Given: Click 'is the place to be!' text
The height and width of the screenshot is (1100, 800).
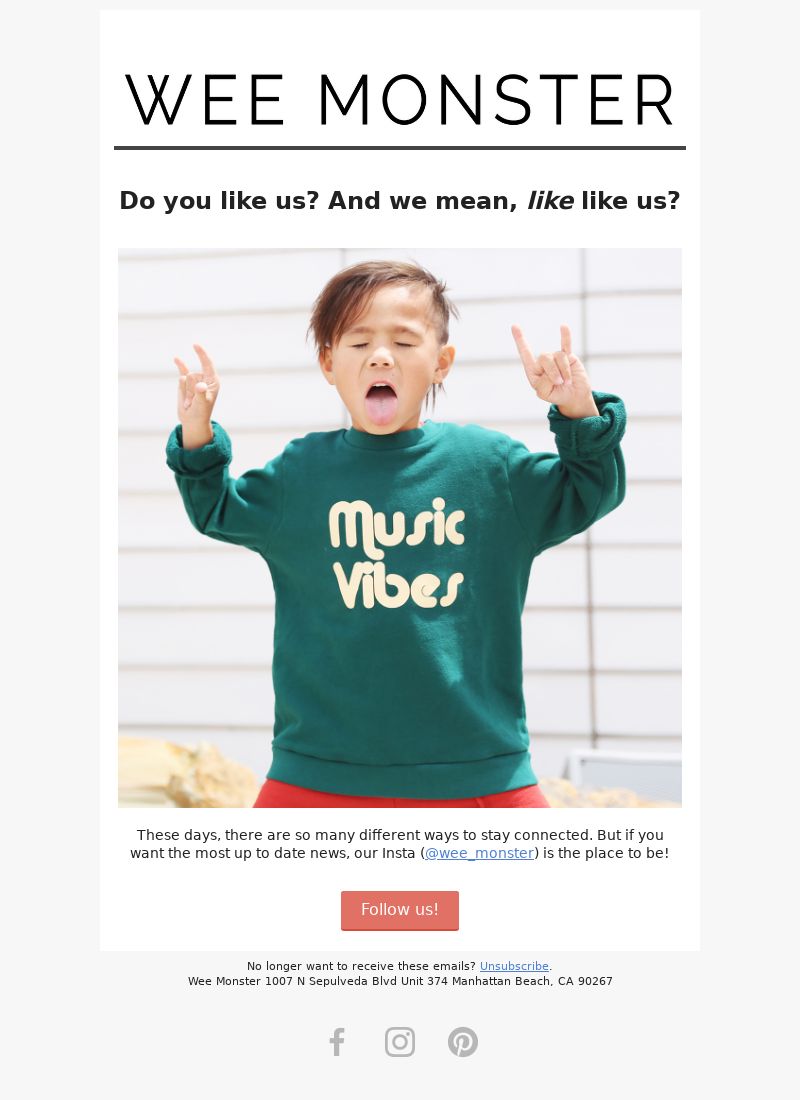Looking at the screenshot, I should point(604,853).
